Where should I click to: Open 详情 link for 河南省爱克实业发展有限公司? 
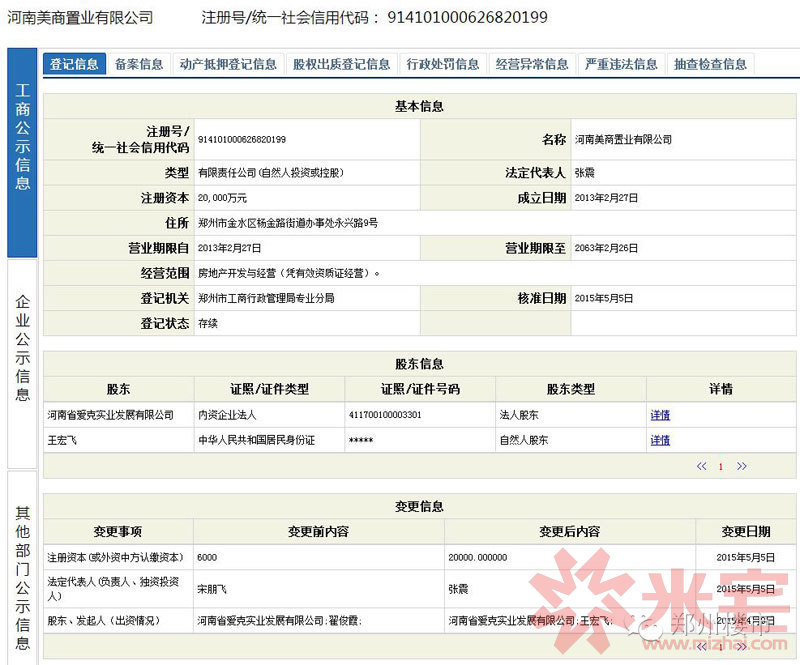coord(660,415)
